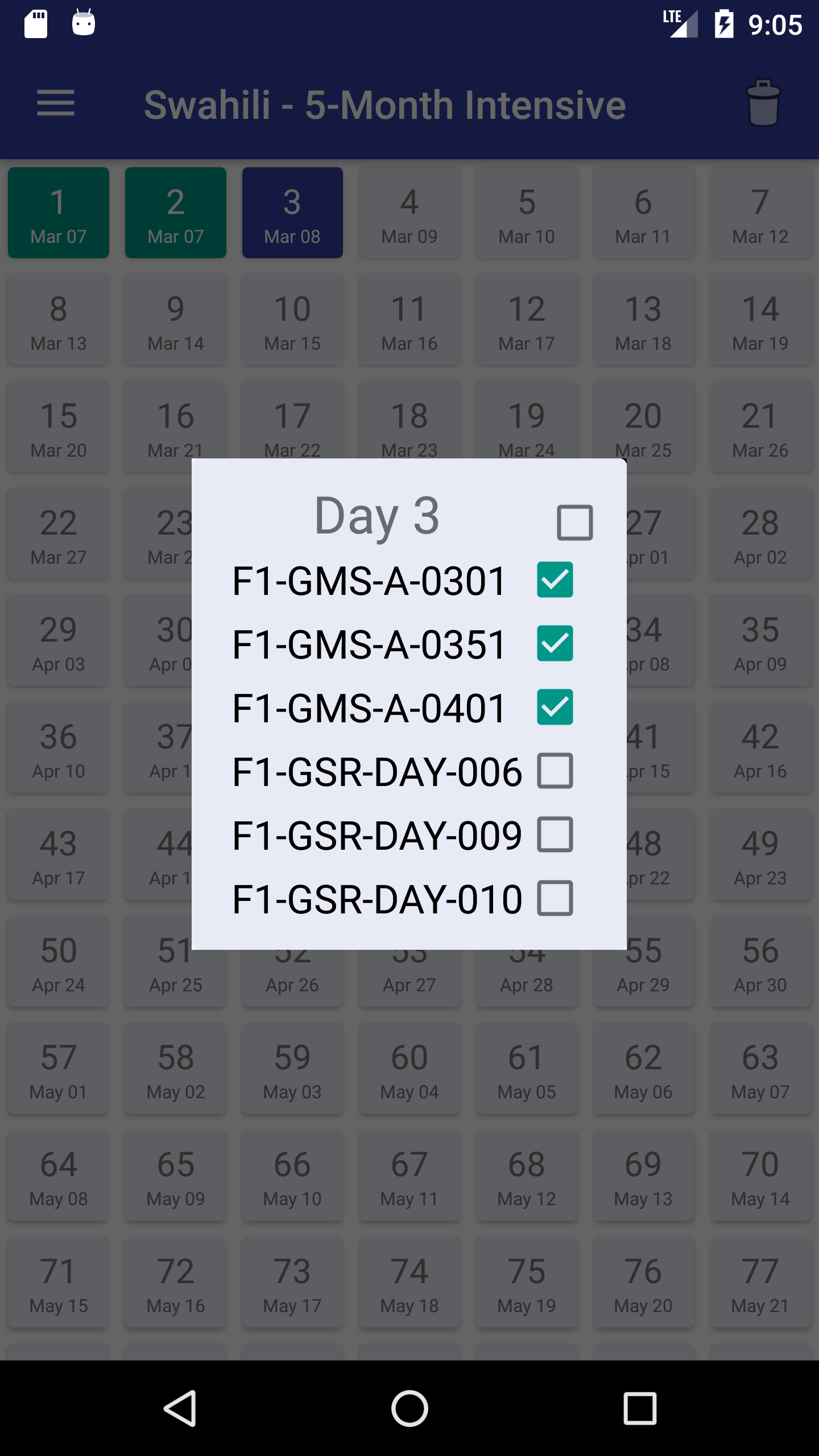Check the F1-GSR-DAY-006 checkbox

pyautogui.click(x=555, y=771)
